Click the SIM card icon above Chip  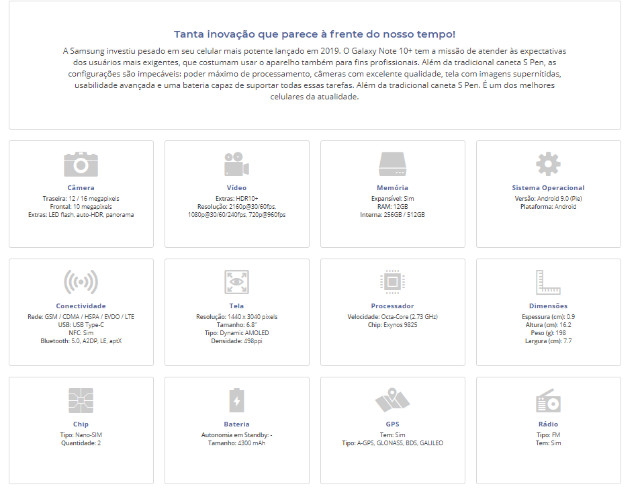[x=81, y=400]
